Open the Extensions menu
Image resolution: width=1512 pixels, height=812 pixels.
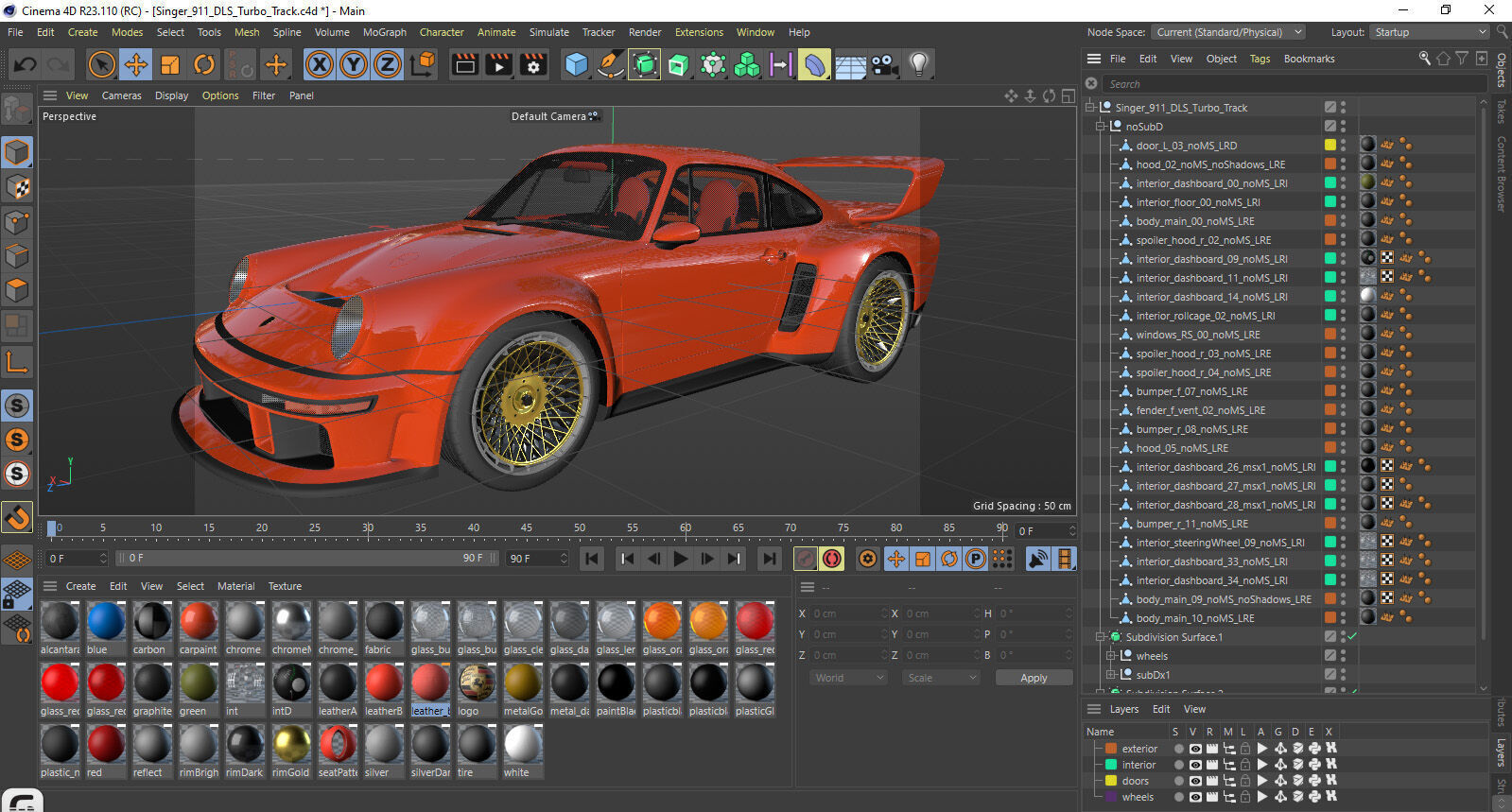[x=699, y=32]
